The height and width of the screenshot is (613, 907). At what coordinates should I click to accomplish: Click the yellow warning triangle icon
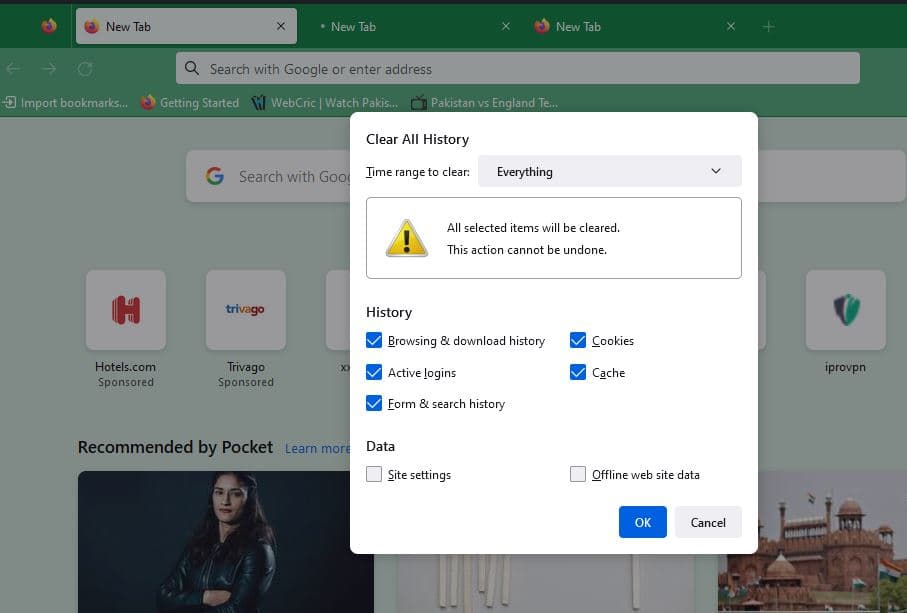[407, 238]
